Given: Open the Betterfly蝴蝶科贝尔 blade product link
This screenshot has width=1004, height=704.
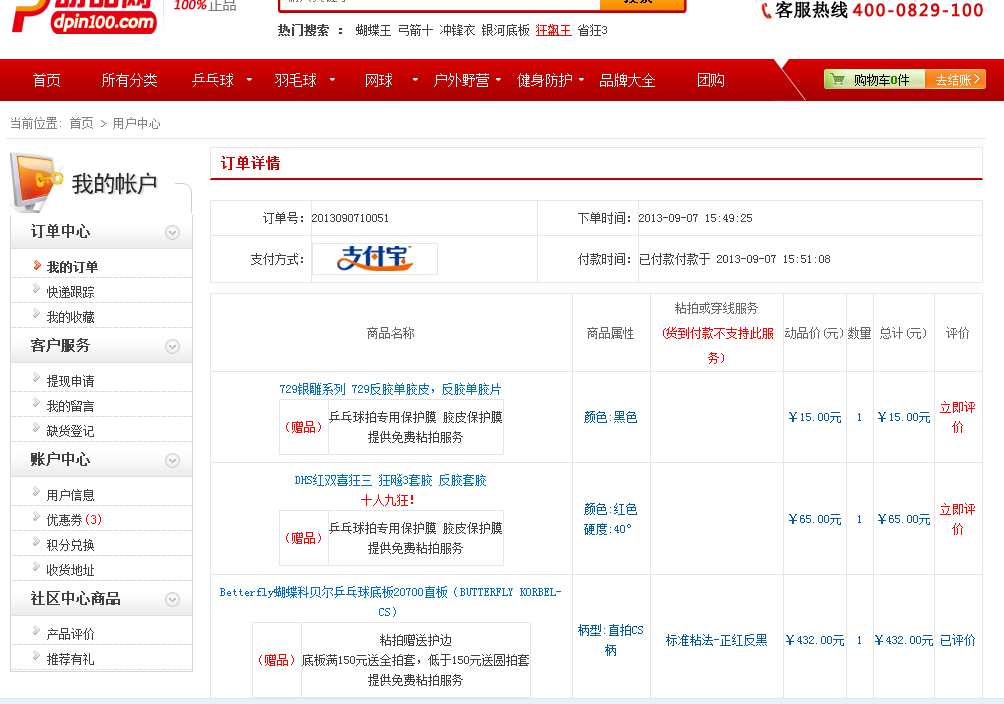Looking at the screenshot, I should pos(391,602).
